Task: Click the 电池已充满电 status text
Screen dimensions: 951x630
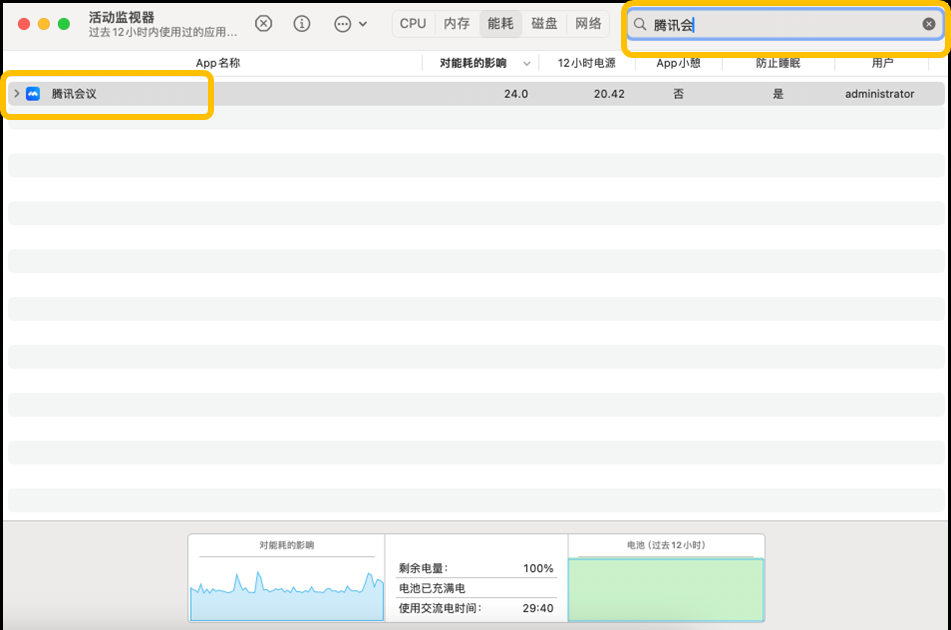Action: click(x=432, y=588)
